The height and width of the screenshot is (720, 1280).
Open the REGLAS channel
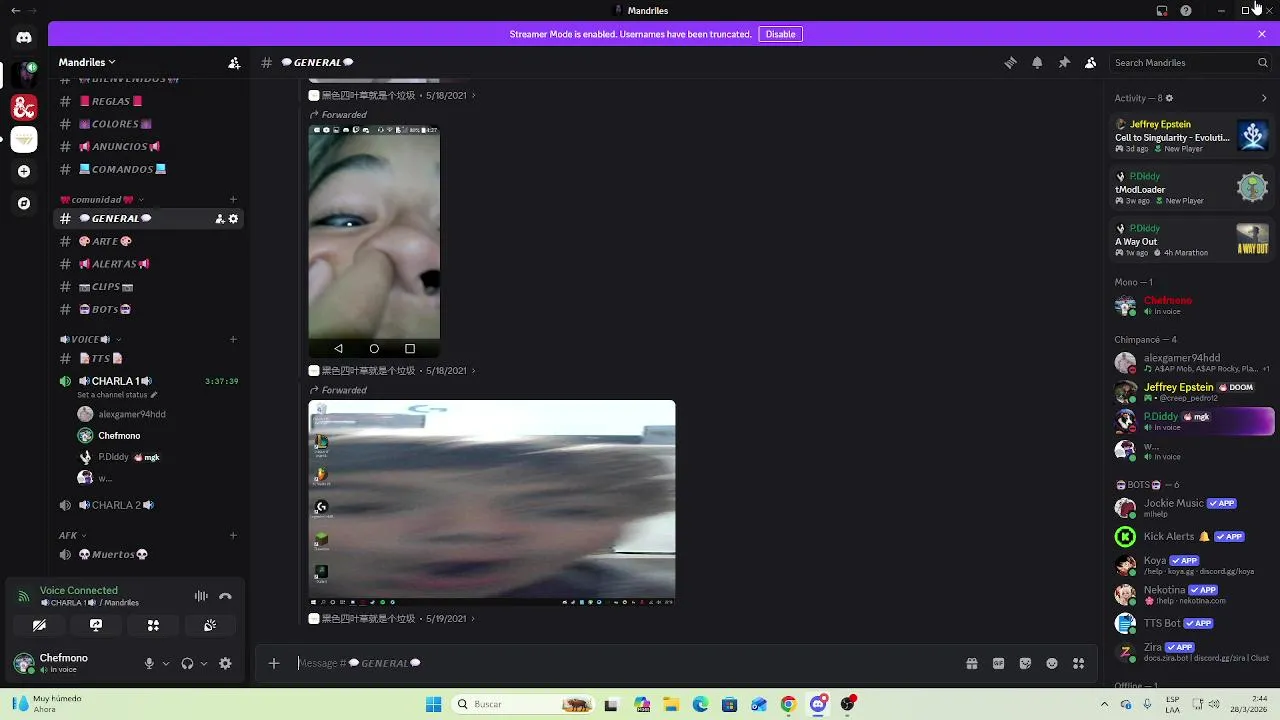148,101
